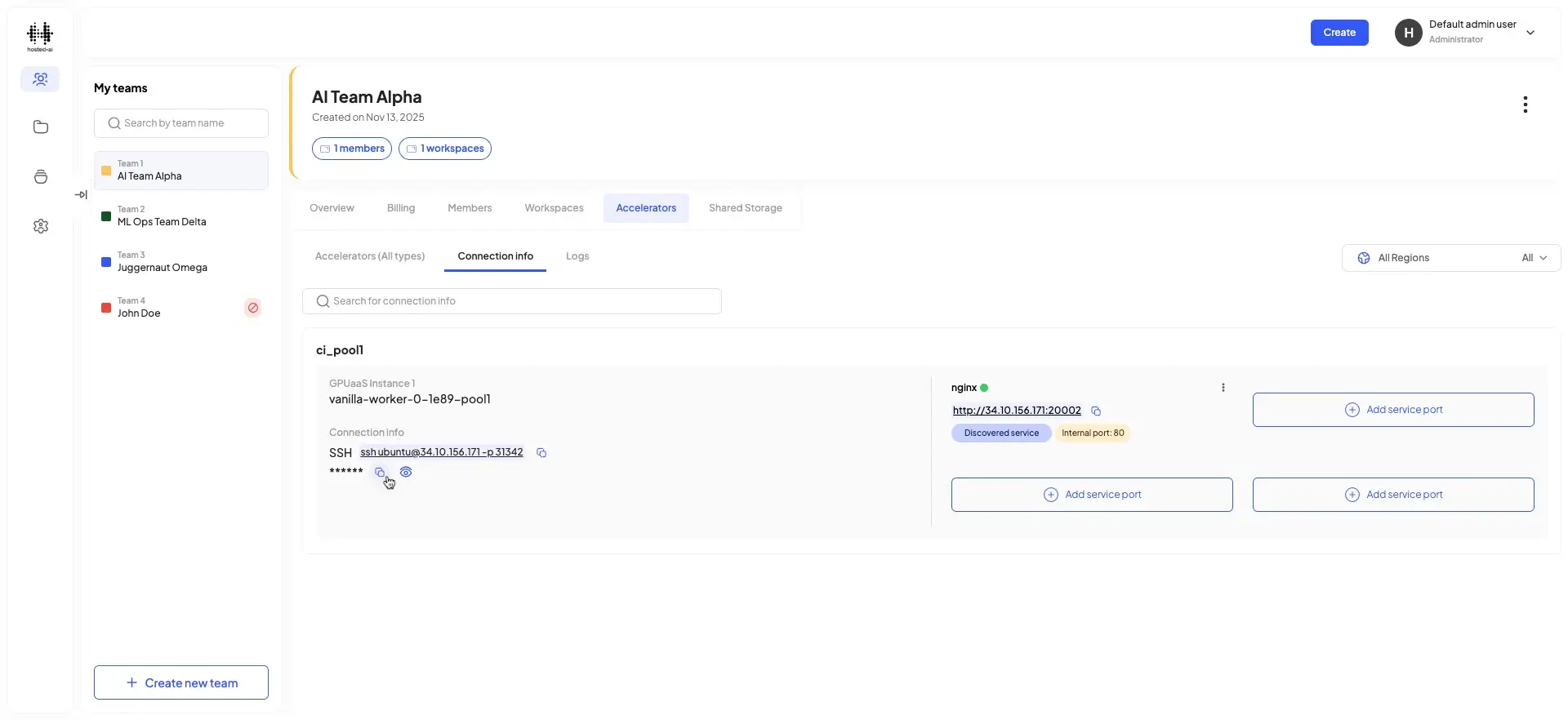The image size is (1568, 720).
Task: Select team Juggernaut Omega
Action: click(x=181, y=262)
